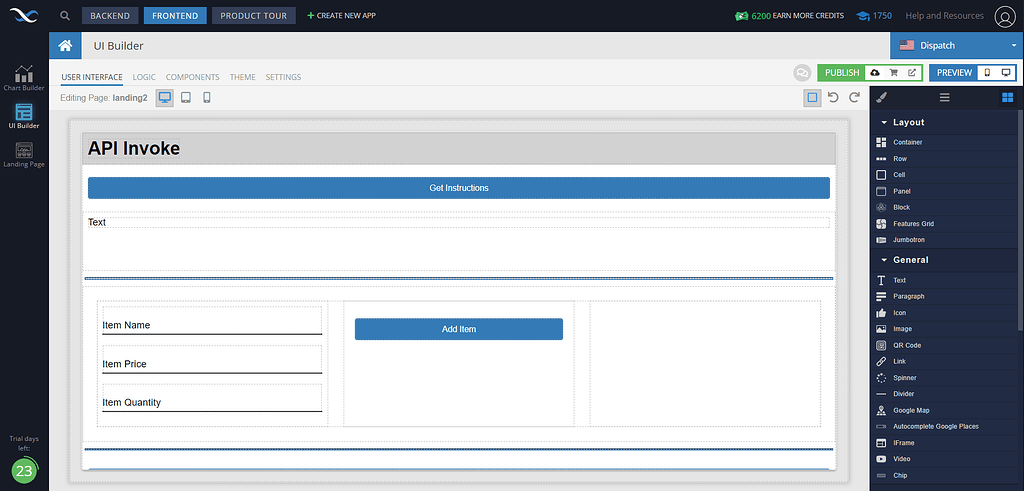Collapse the Layout section

pyautogui.click(x=884, y=123)
